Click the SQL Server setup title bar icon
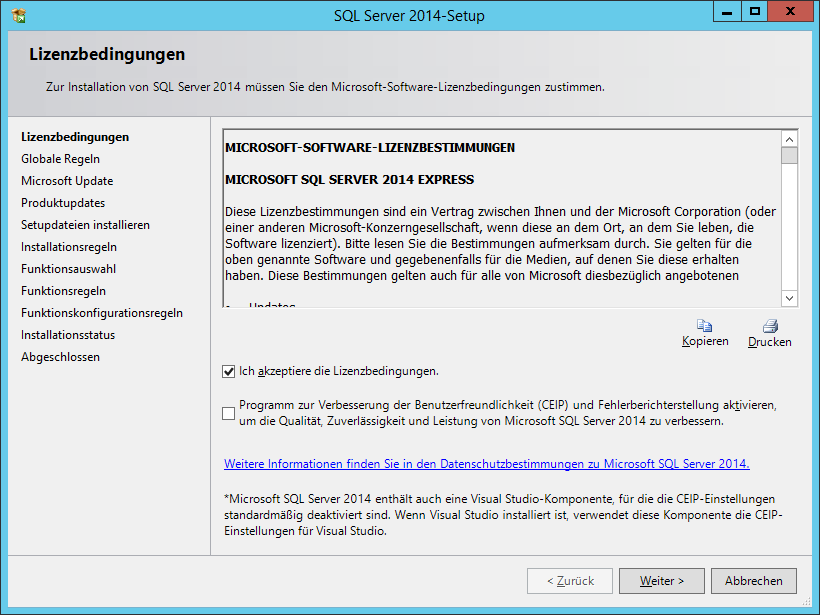Image resolution: width=820 pixels, height=615 pixels. click(x=18, y=14)
